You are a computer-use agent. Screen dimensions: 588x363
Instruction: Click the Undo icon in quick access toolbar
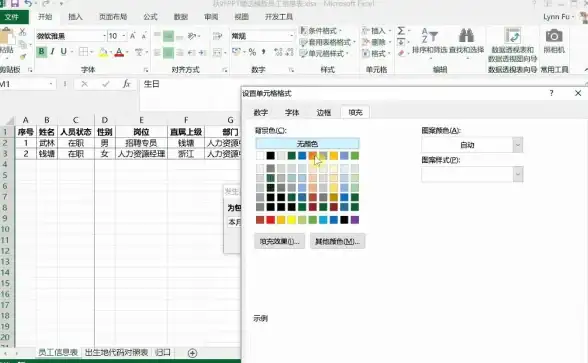pos(28,4)
